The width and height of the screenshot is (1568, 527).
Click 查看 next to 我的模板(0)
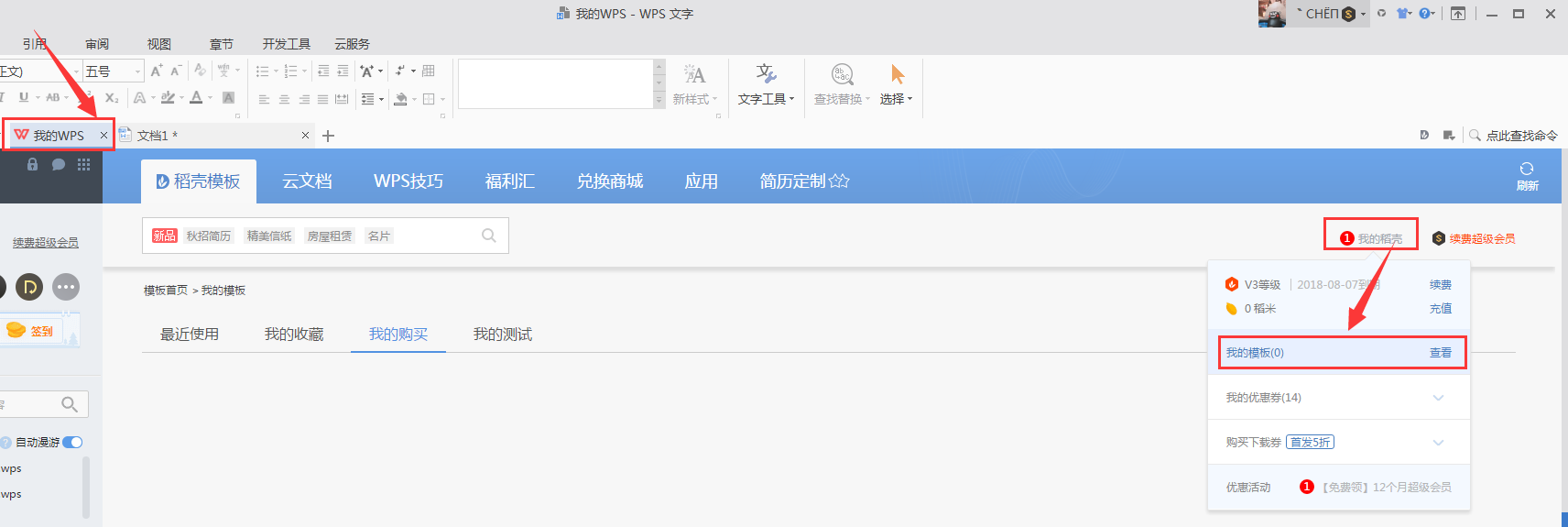click(x=1441, y=353)
